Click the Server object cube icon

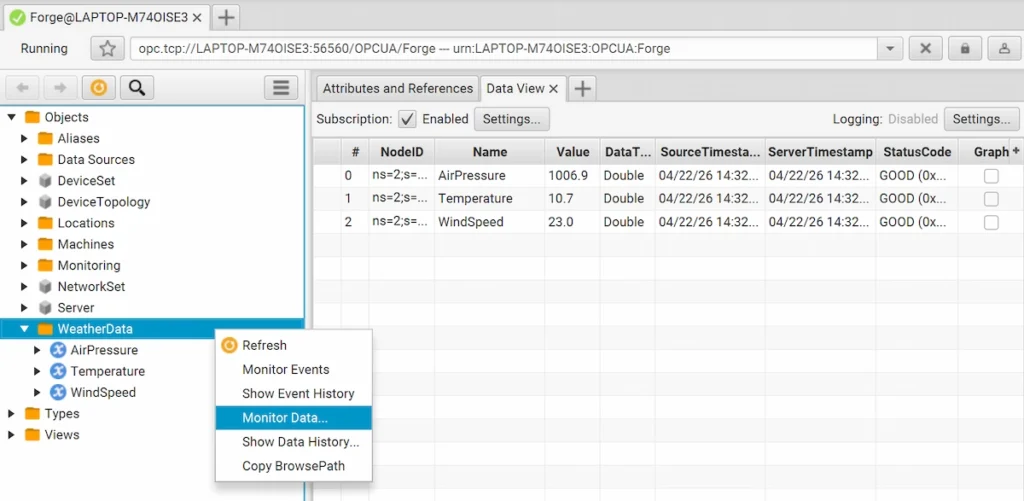pyautogui.click(x=45, y=308)
